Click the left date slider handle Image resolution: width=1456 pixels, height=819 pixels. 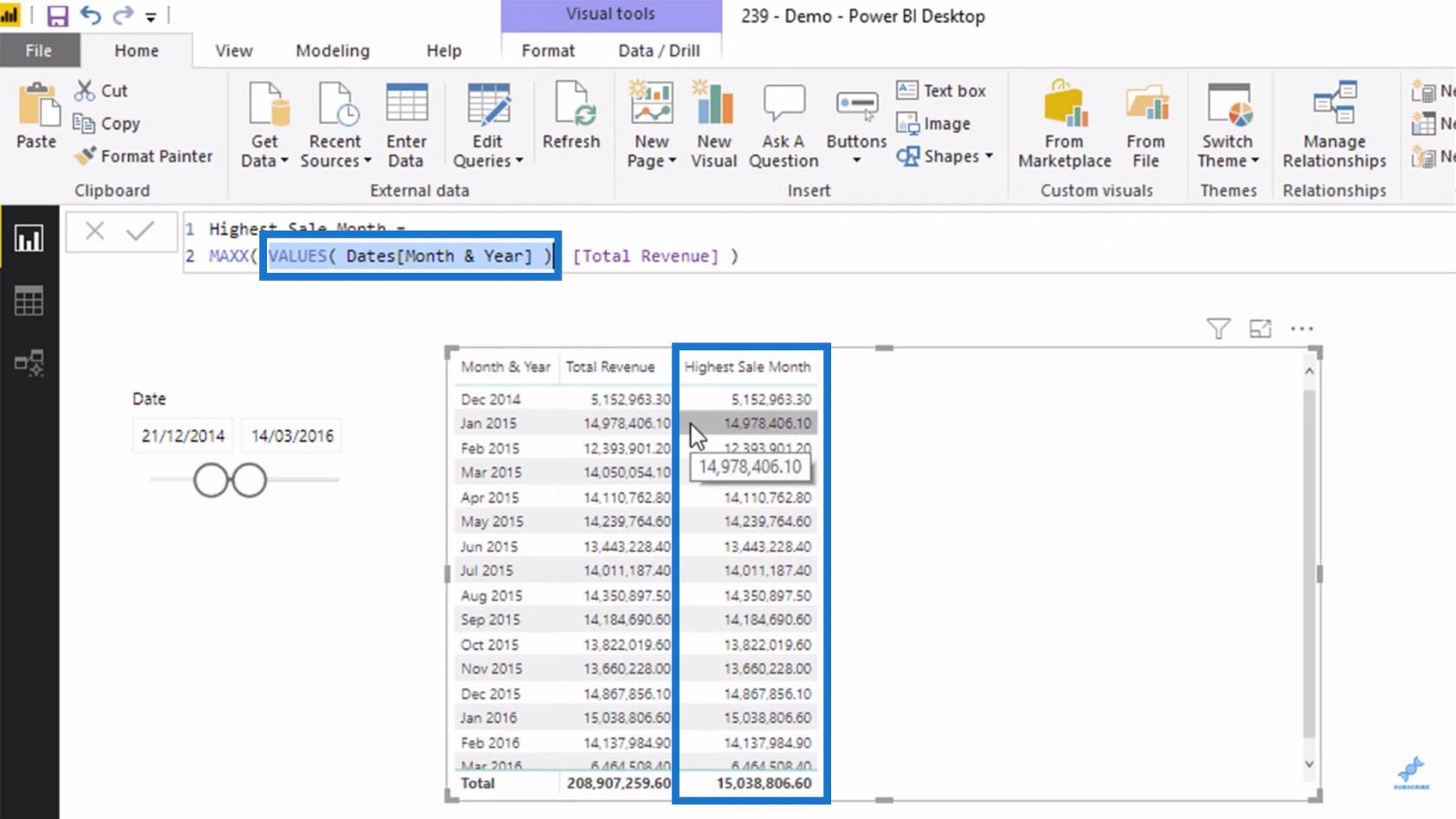[211, 480]
